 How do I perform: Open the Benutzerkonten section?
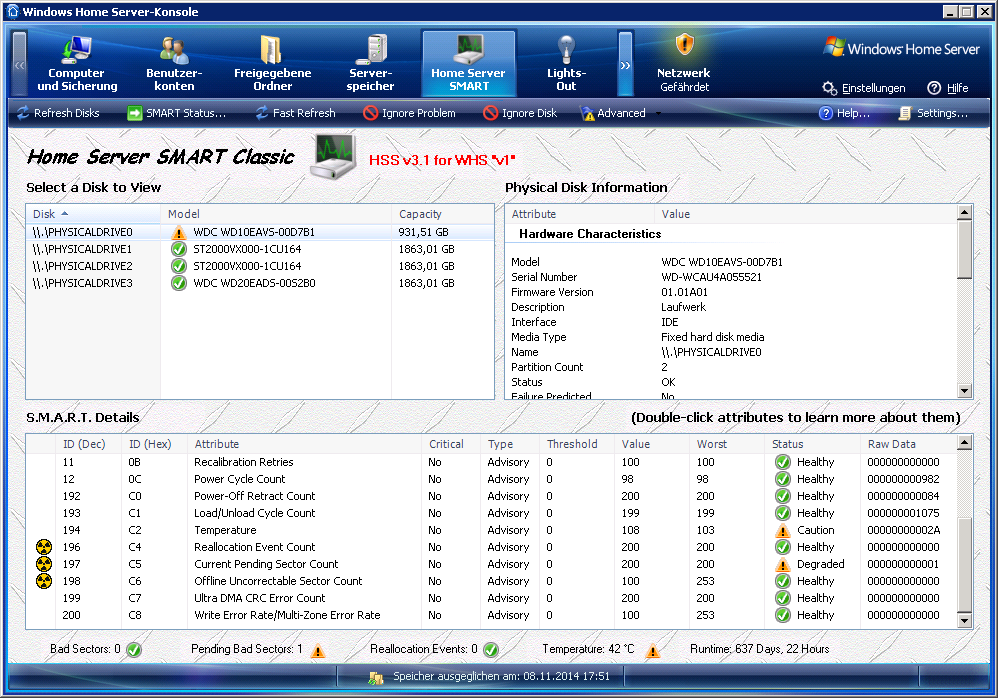(x=174, y=64)
